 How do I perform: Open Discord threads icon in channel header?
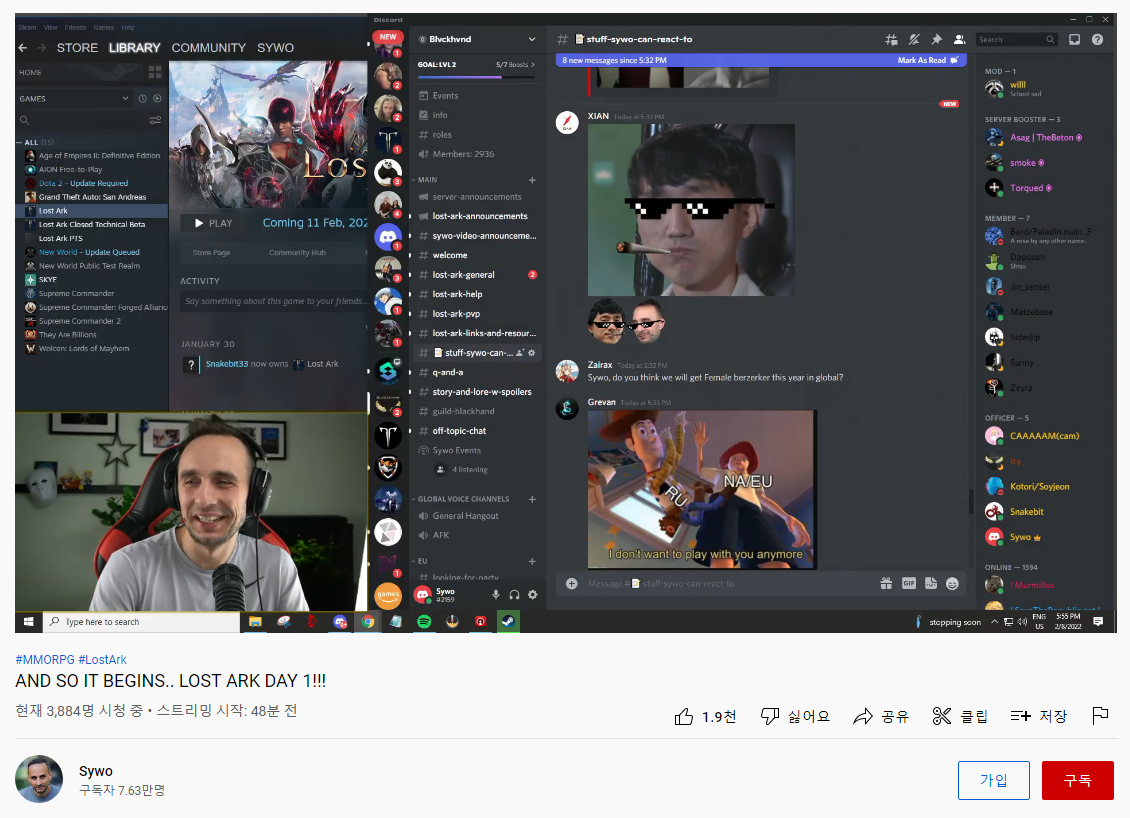click(x=891, y=40)
